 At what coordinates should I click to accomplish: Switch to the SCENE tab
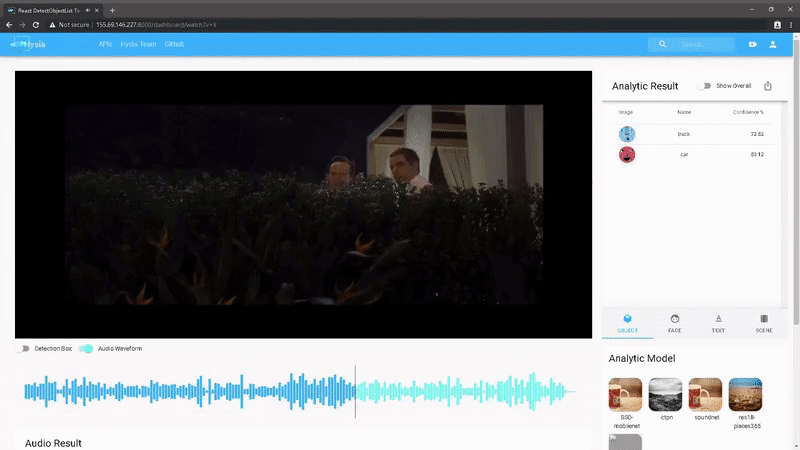coord(764,323)
